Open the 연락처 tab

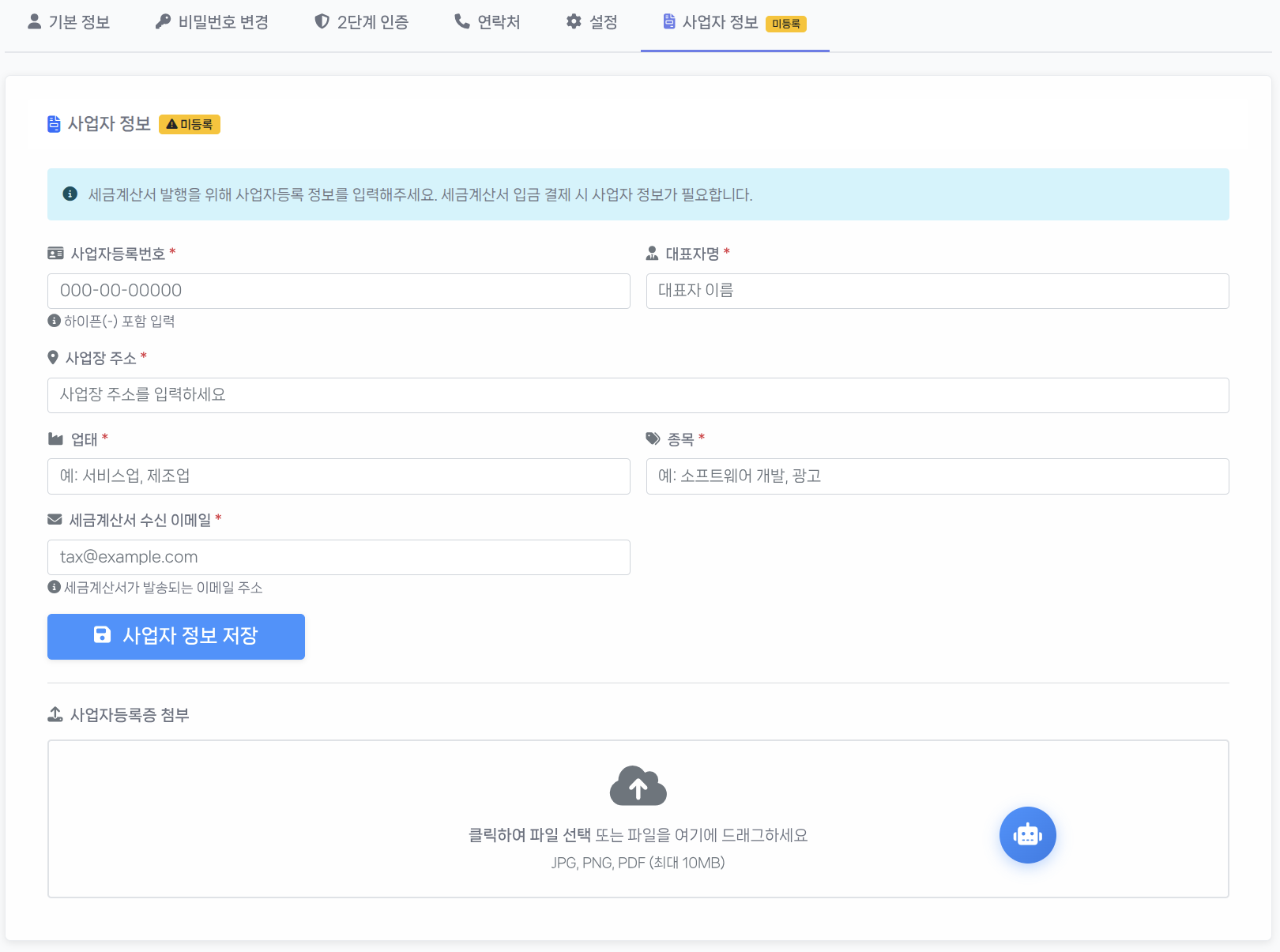click(488, 22)
